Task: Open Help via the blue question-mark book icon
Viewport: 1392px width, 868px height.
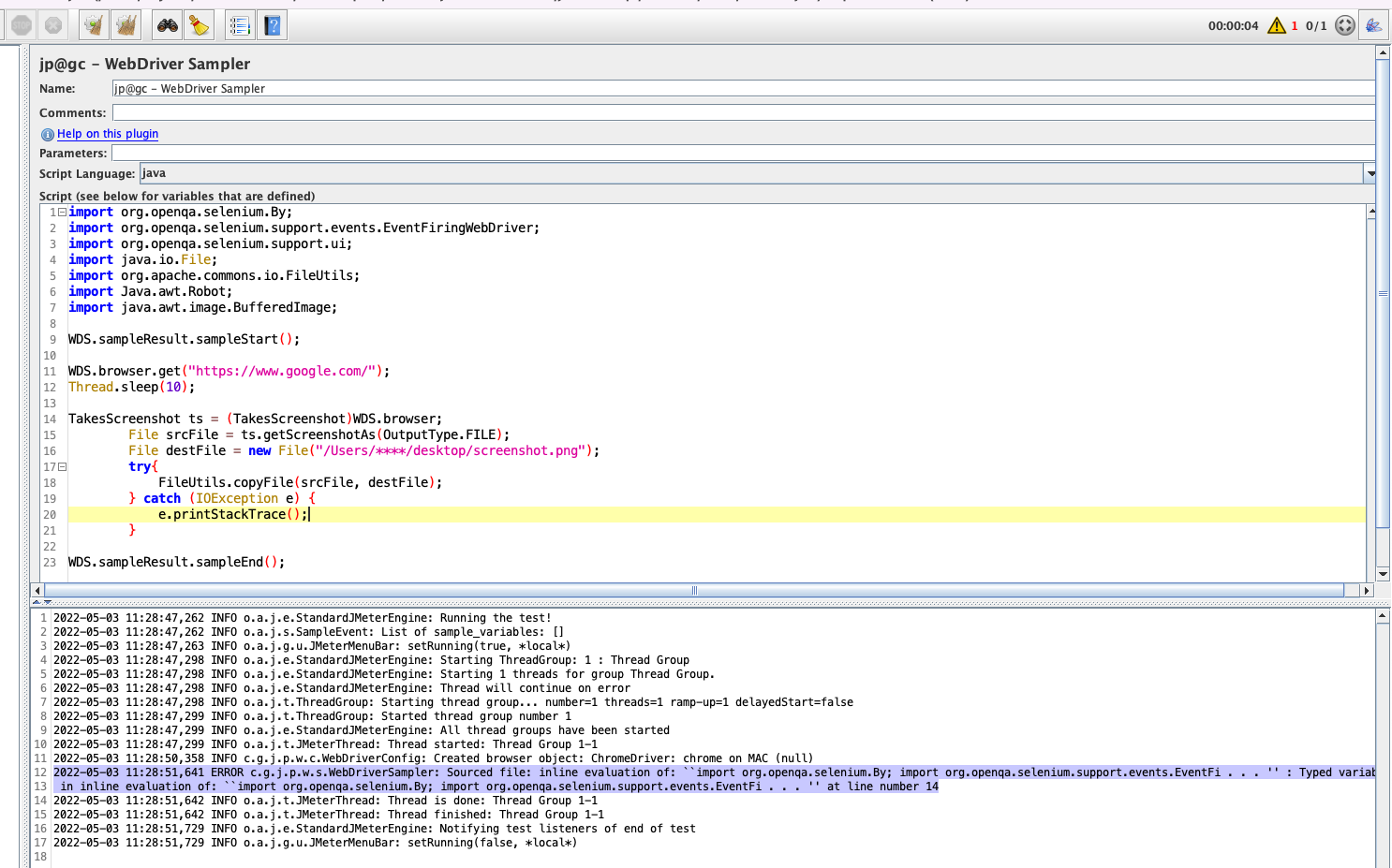Action: (273, 25)
